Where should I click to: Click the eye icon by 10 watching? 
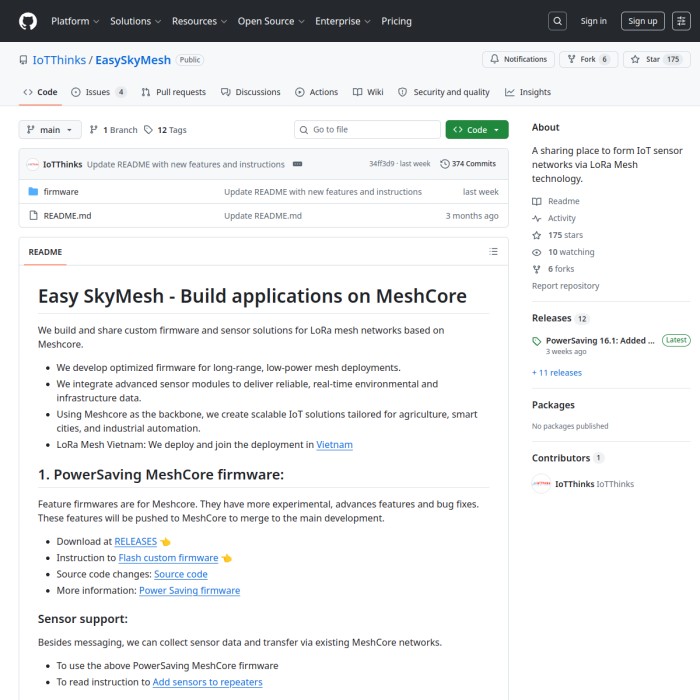(x=536, y=252)
